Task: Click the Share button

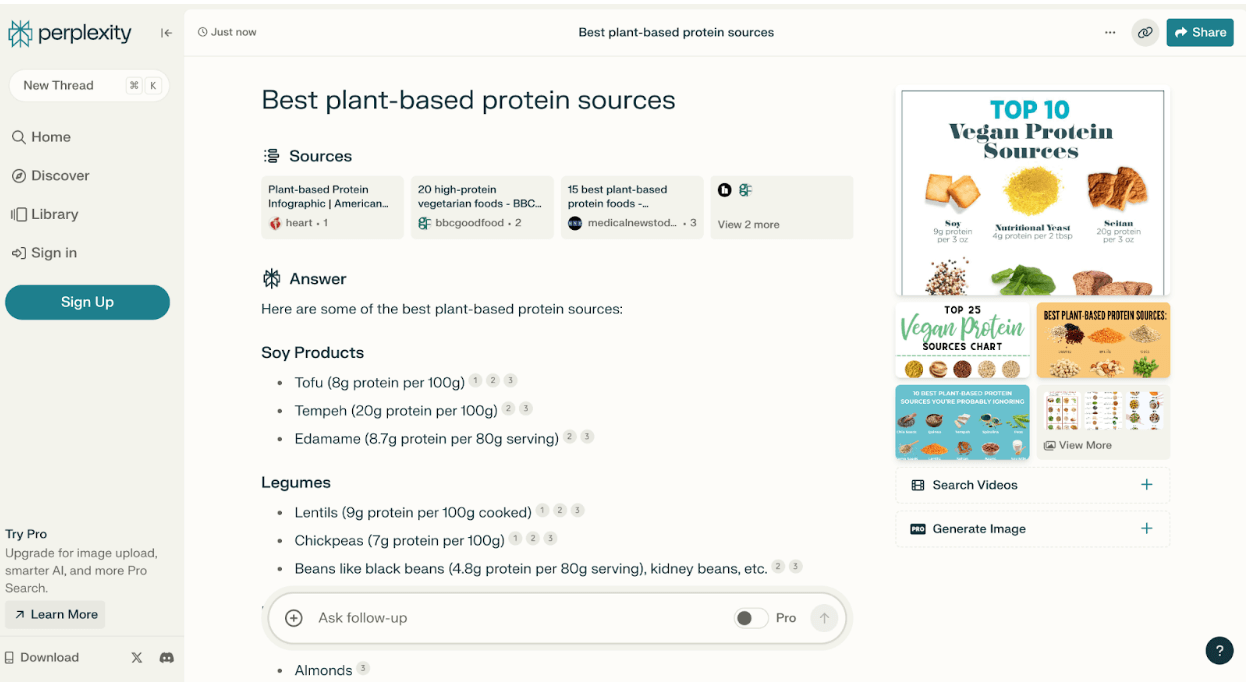Action: (x=1199, y=32)
